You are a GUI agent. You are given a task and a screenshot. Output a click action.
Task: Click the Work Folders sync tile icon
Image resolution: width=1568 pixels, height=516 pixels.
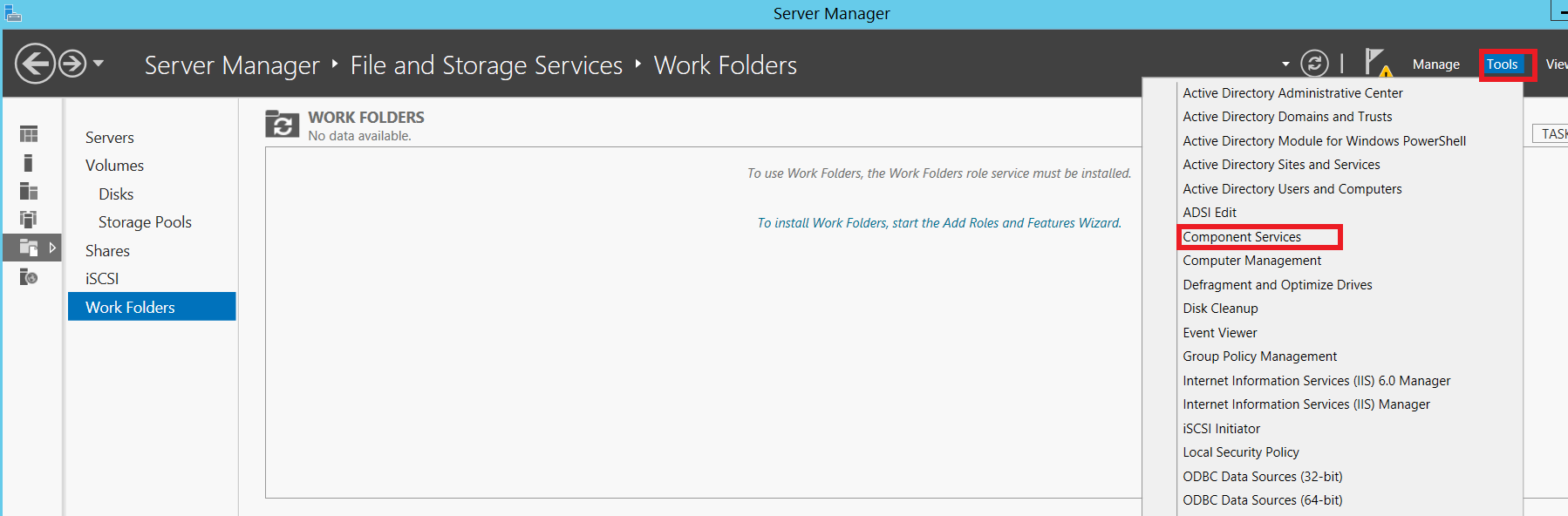(x=282, y=125)
